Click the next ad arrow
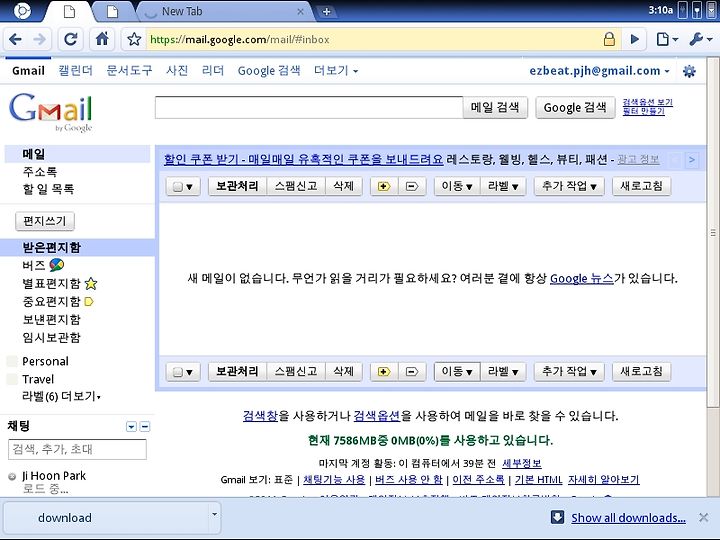Screen dimensions: 720x540 coord(692,160)
